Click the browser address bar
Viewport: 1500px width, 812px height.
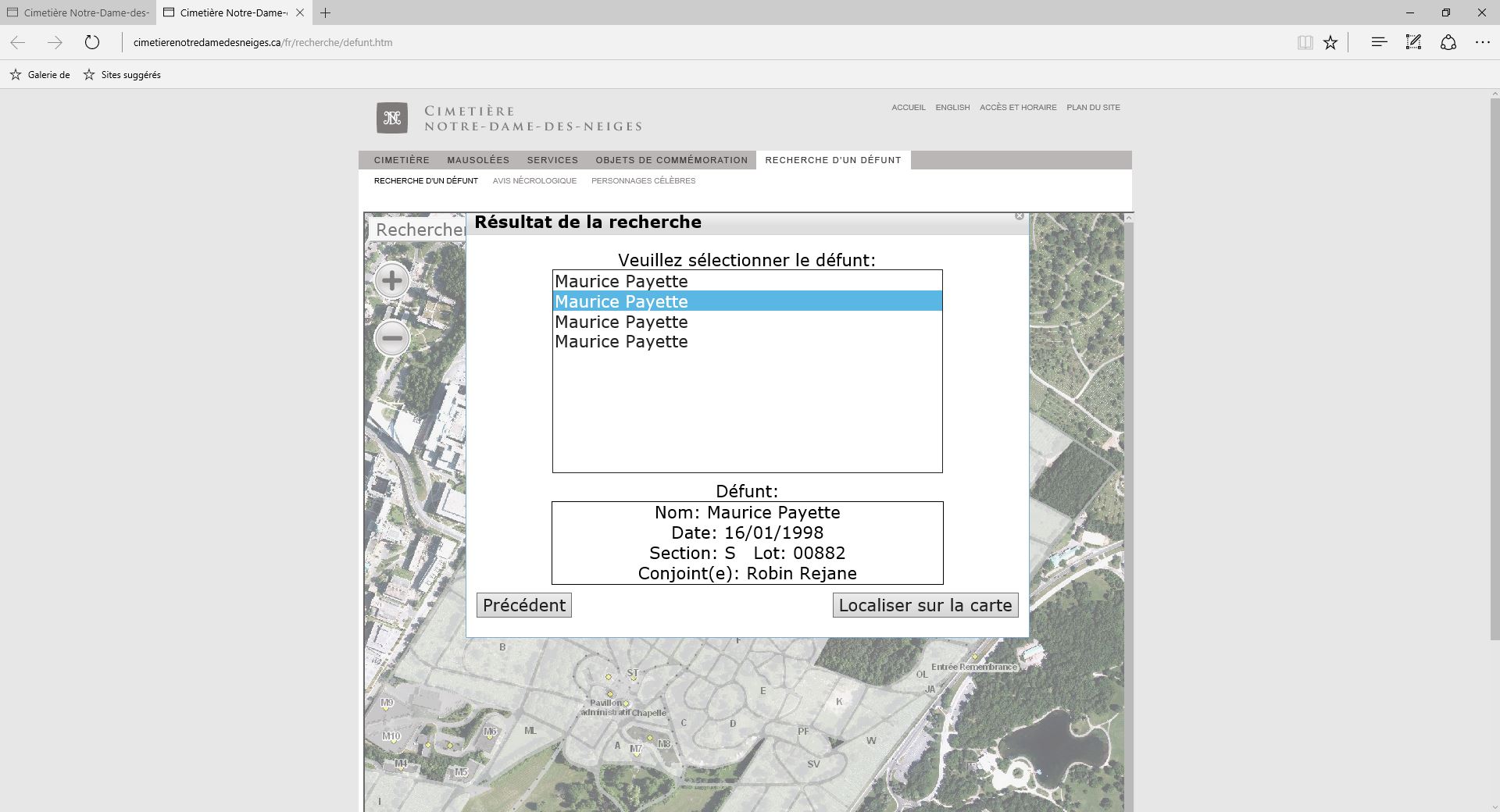[703, 42]
